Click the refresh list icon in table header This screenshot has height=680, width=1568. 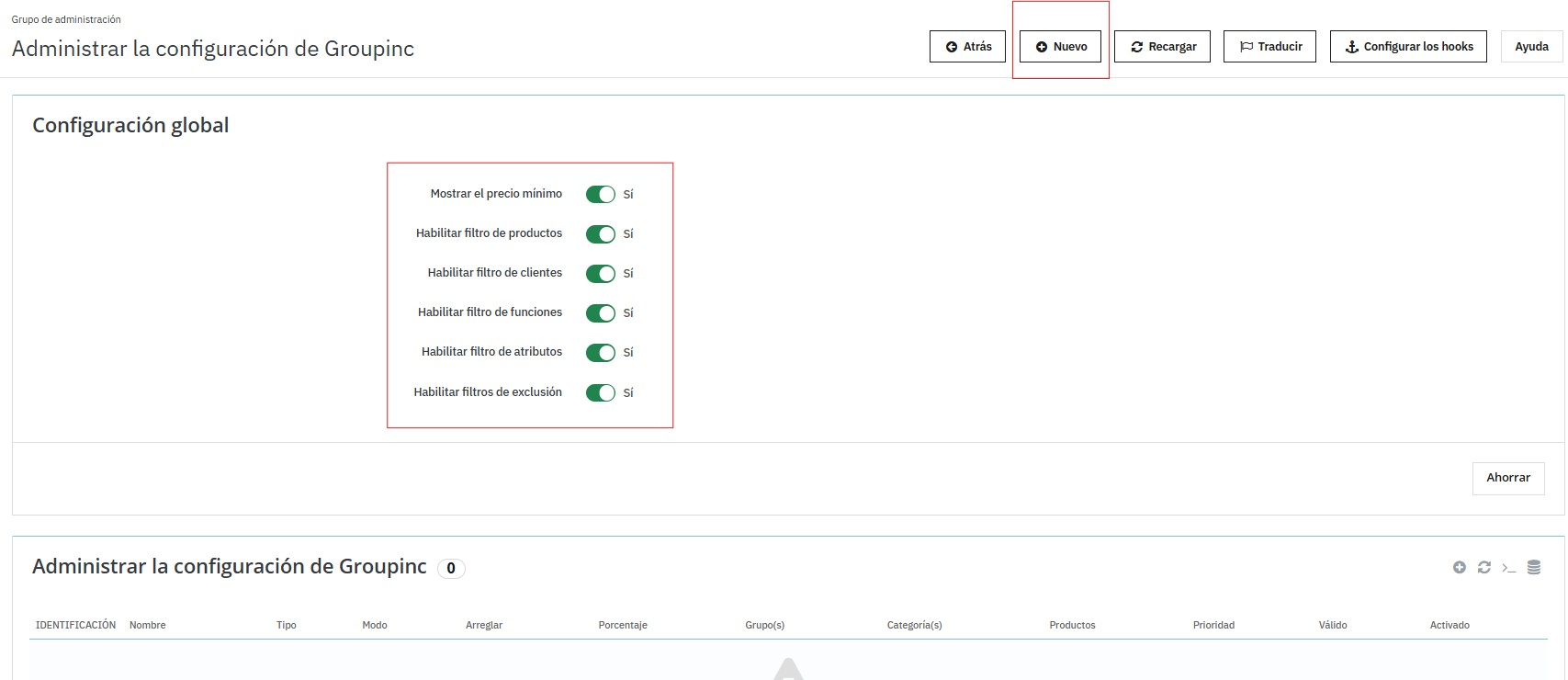click(1483, 568)
